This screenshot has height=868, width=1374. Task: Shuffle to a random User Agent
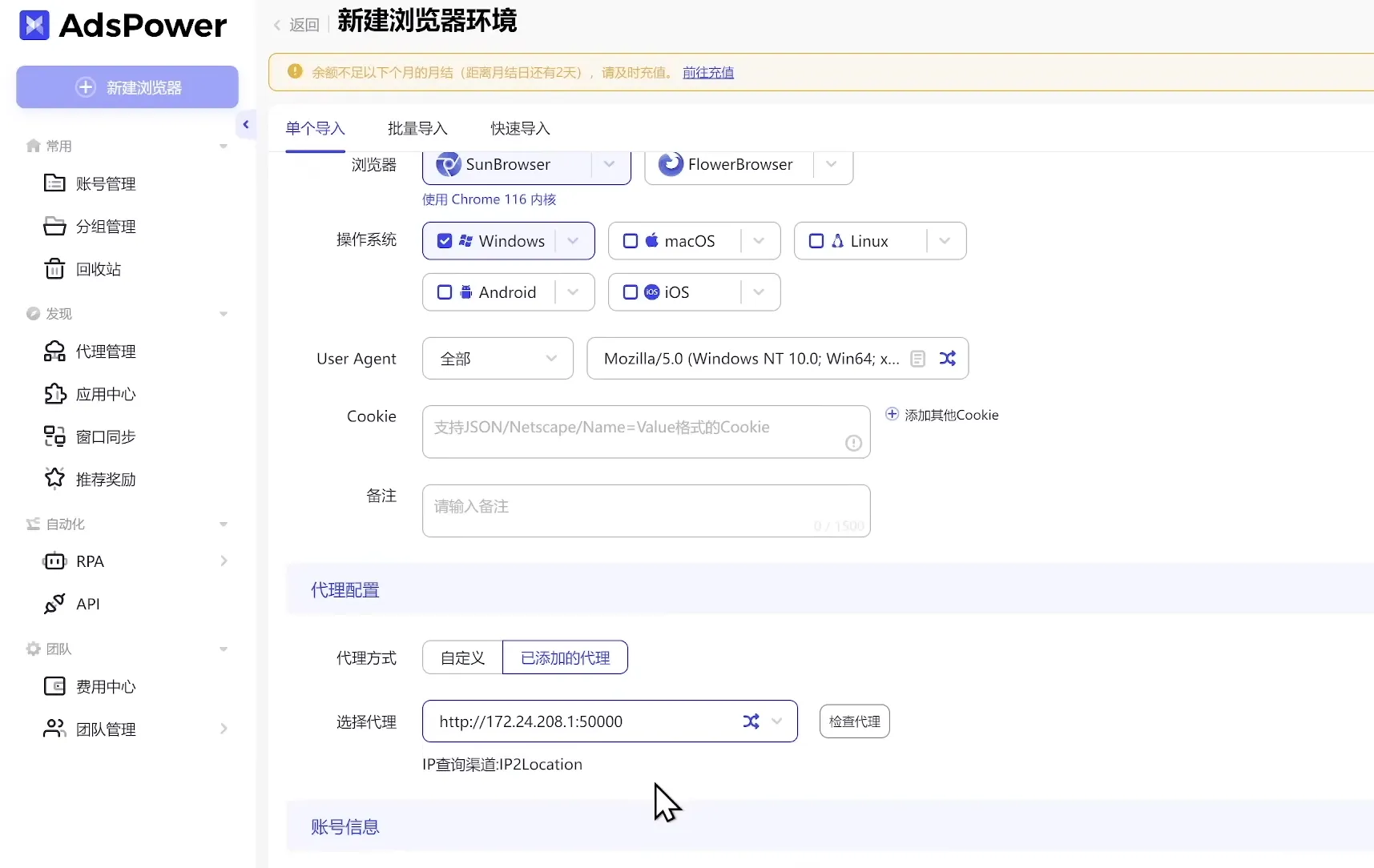point(948,358)
